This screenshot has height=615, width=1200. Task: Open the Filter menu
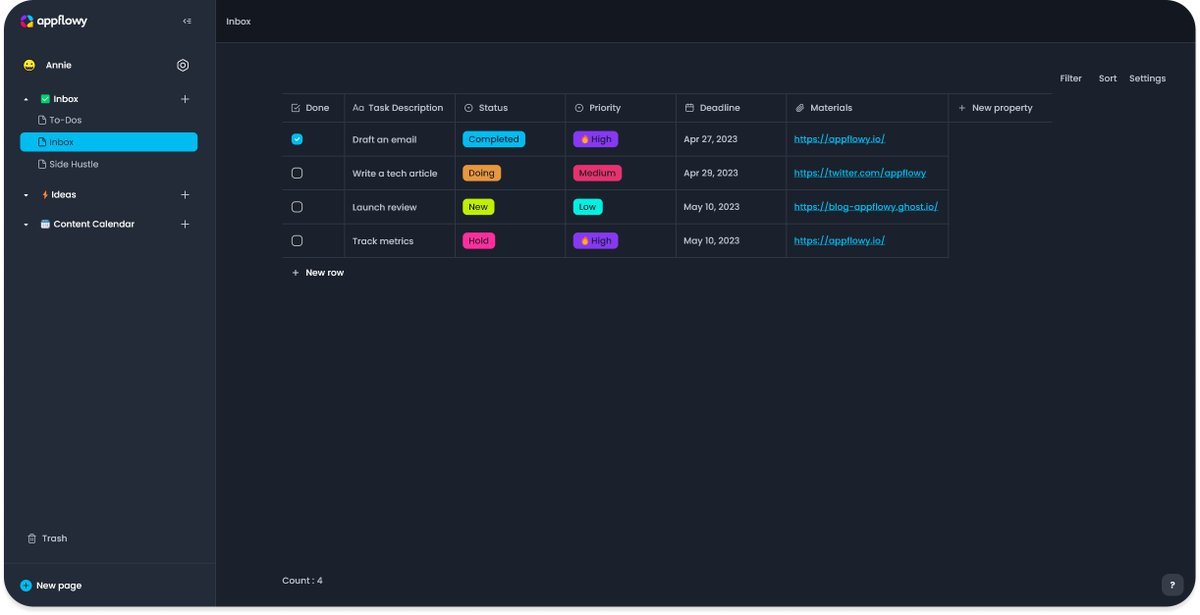[1070, 78]
